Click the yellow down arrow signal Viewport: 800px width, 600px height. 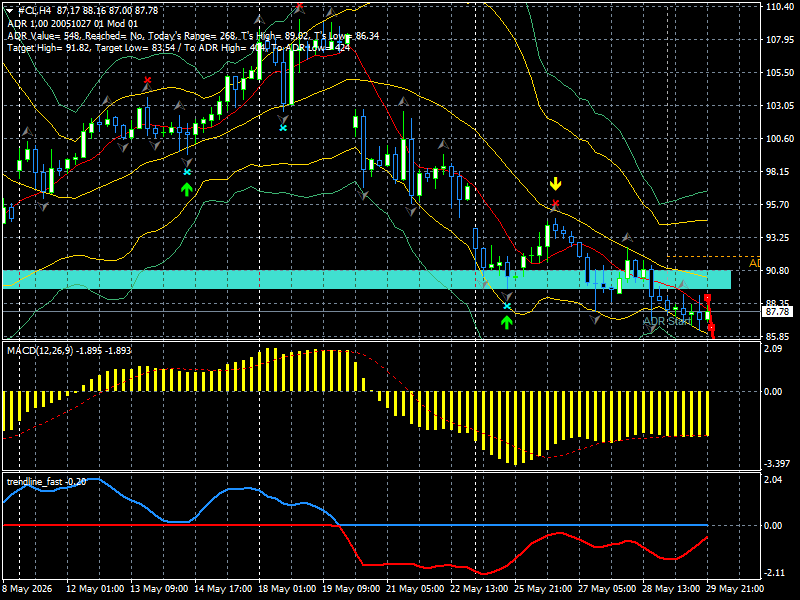(x=555, y=183)
